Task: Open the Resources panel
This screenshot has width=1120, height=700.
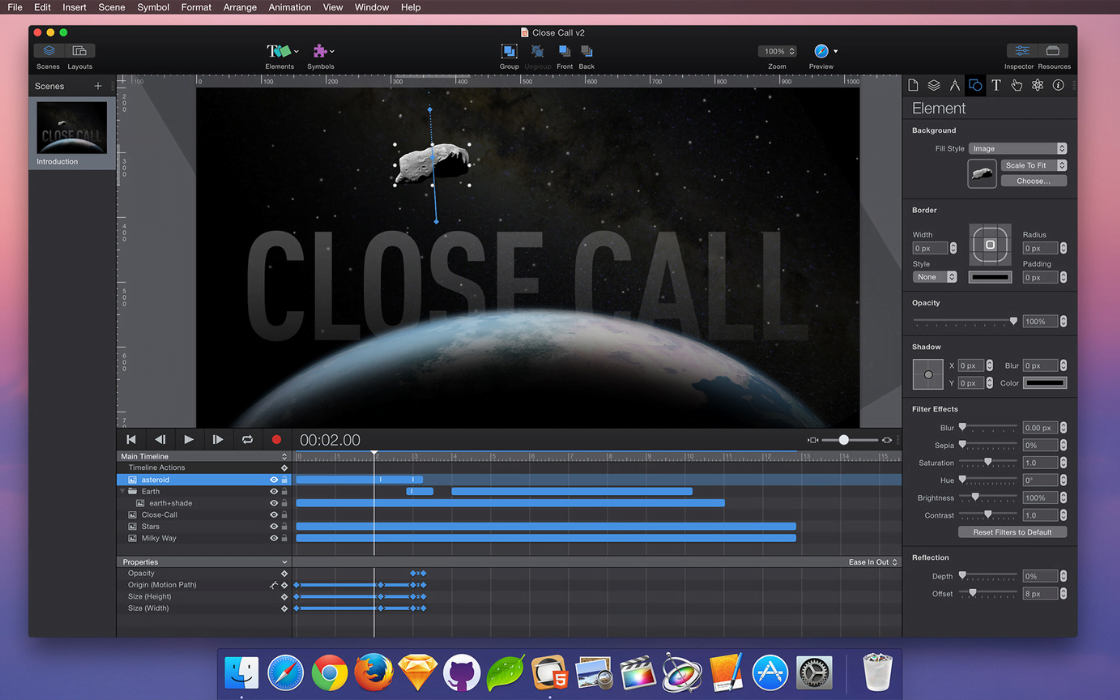Action: (1052, 52)
